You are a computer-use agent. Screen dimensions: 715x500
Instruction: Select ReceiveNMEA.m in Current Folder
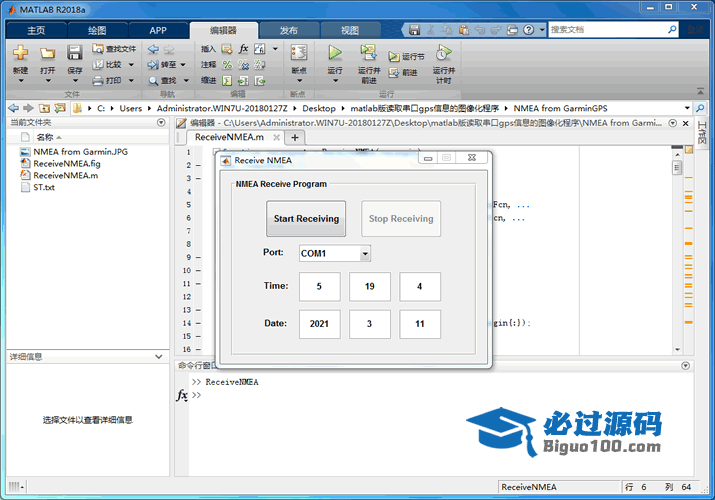click(x=66, y=175)
